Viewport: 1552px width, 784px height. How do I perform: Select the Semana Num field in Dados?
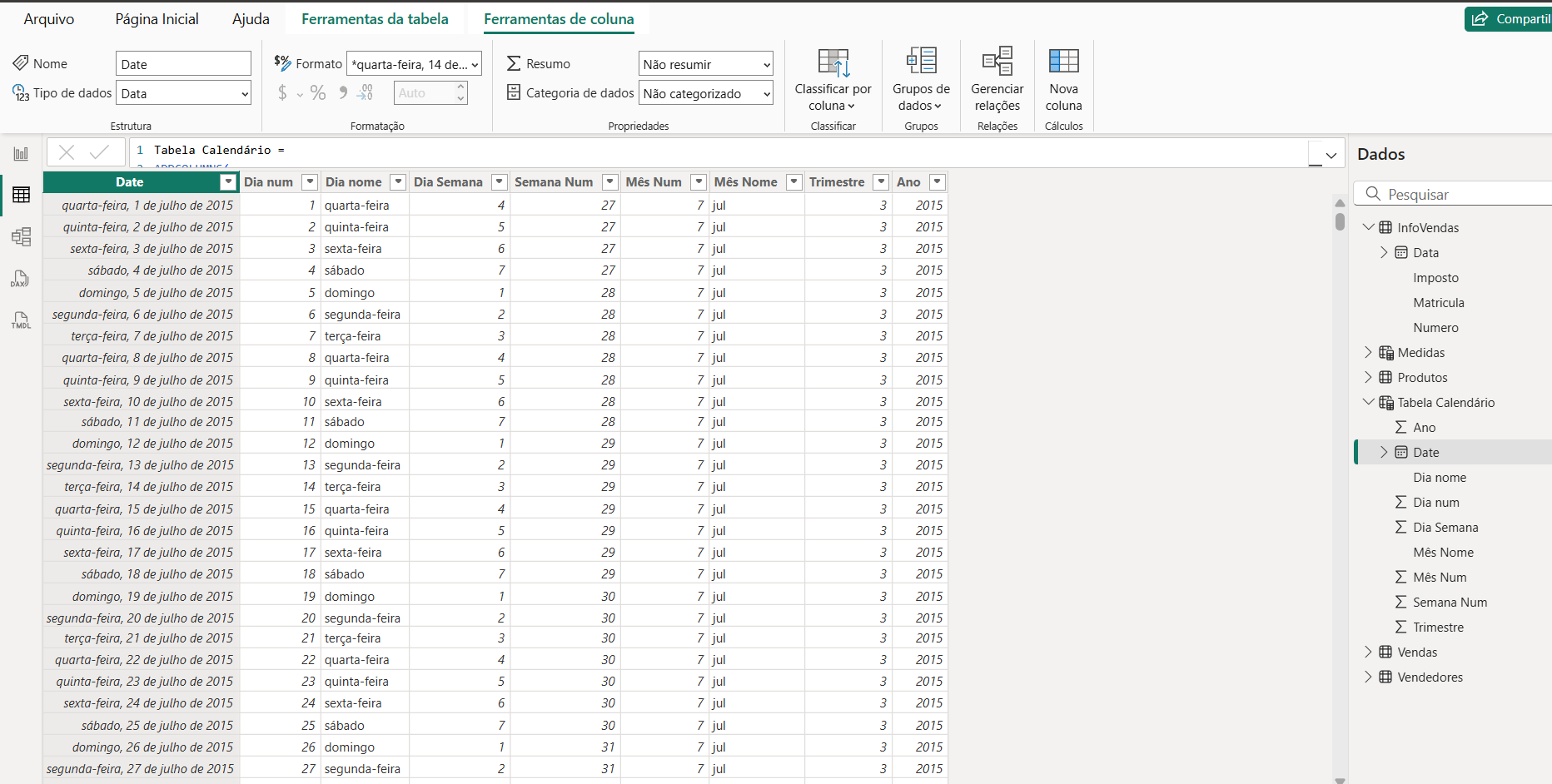[1450, 602]
